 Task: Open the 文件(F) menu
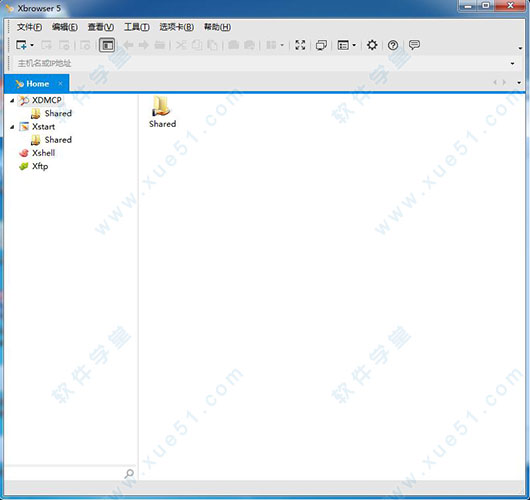point(29,27)
